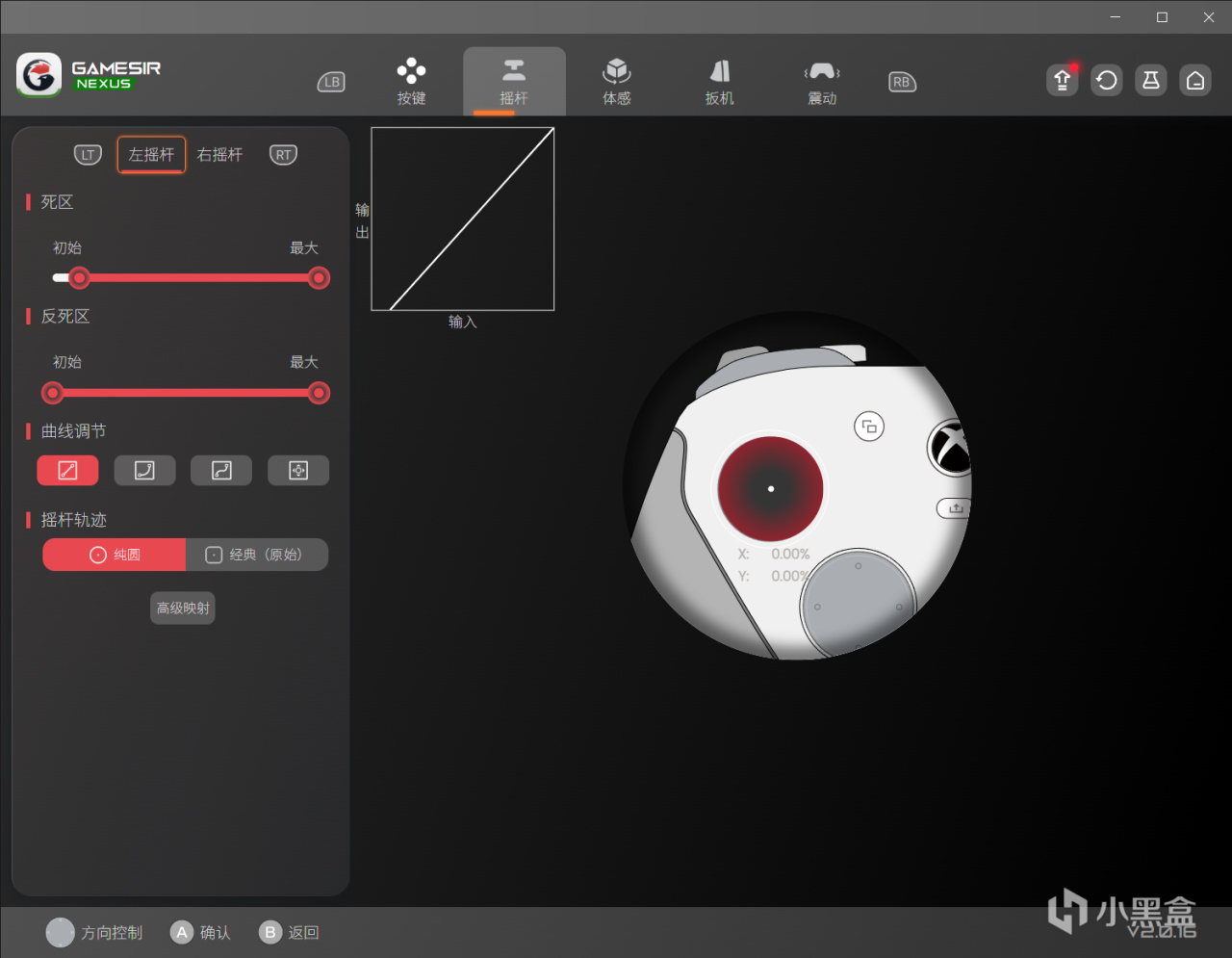Open the 体感 motion tab

tap(617, 82)
